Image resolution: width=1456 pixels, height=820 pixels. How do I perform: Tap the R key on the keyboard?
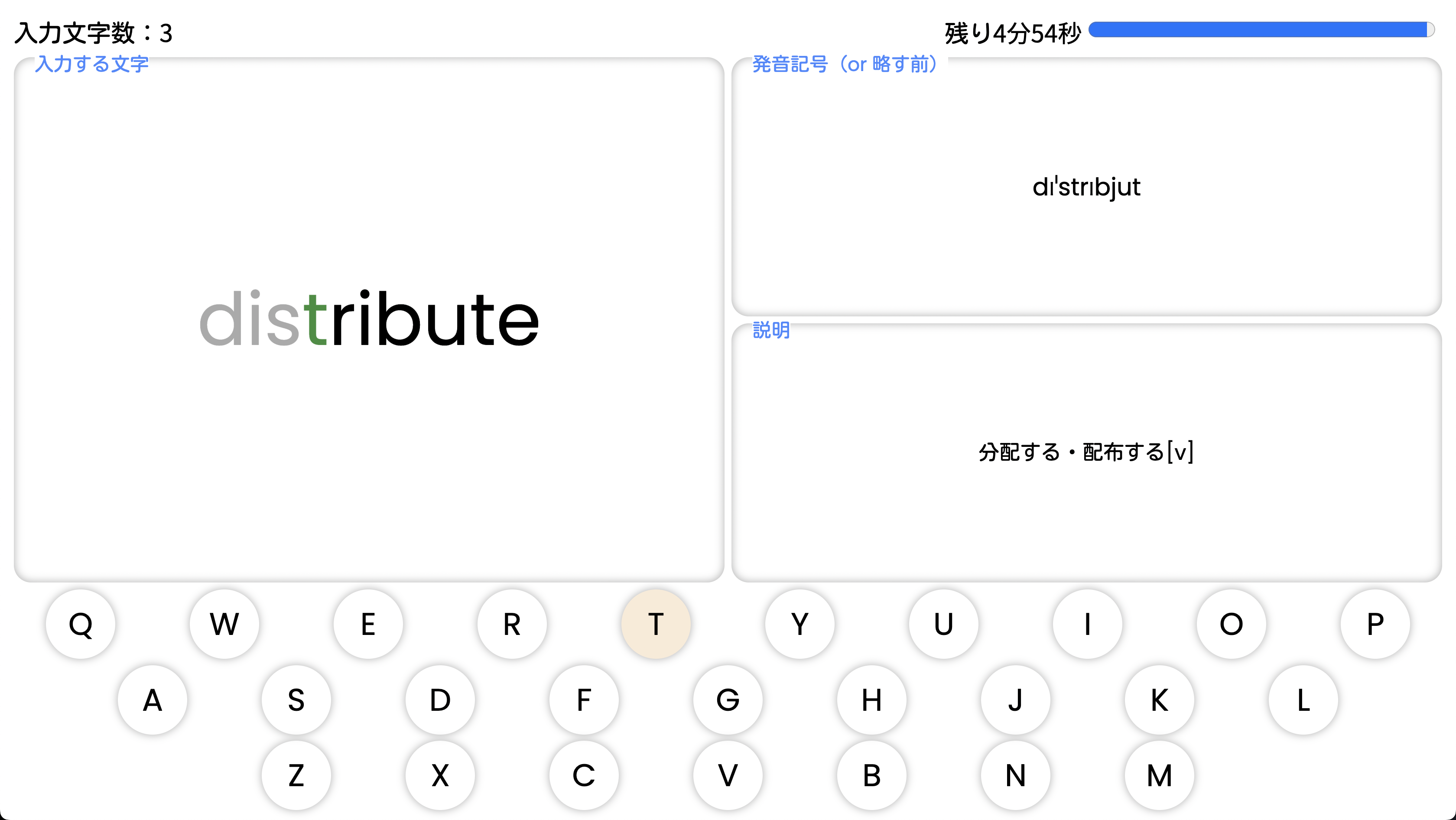(x=512, y=624)
